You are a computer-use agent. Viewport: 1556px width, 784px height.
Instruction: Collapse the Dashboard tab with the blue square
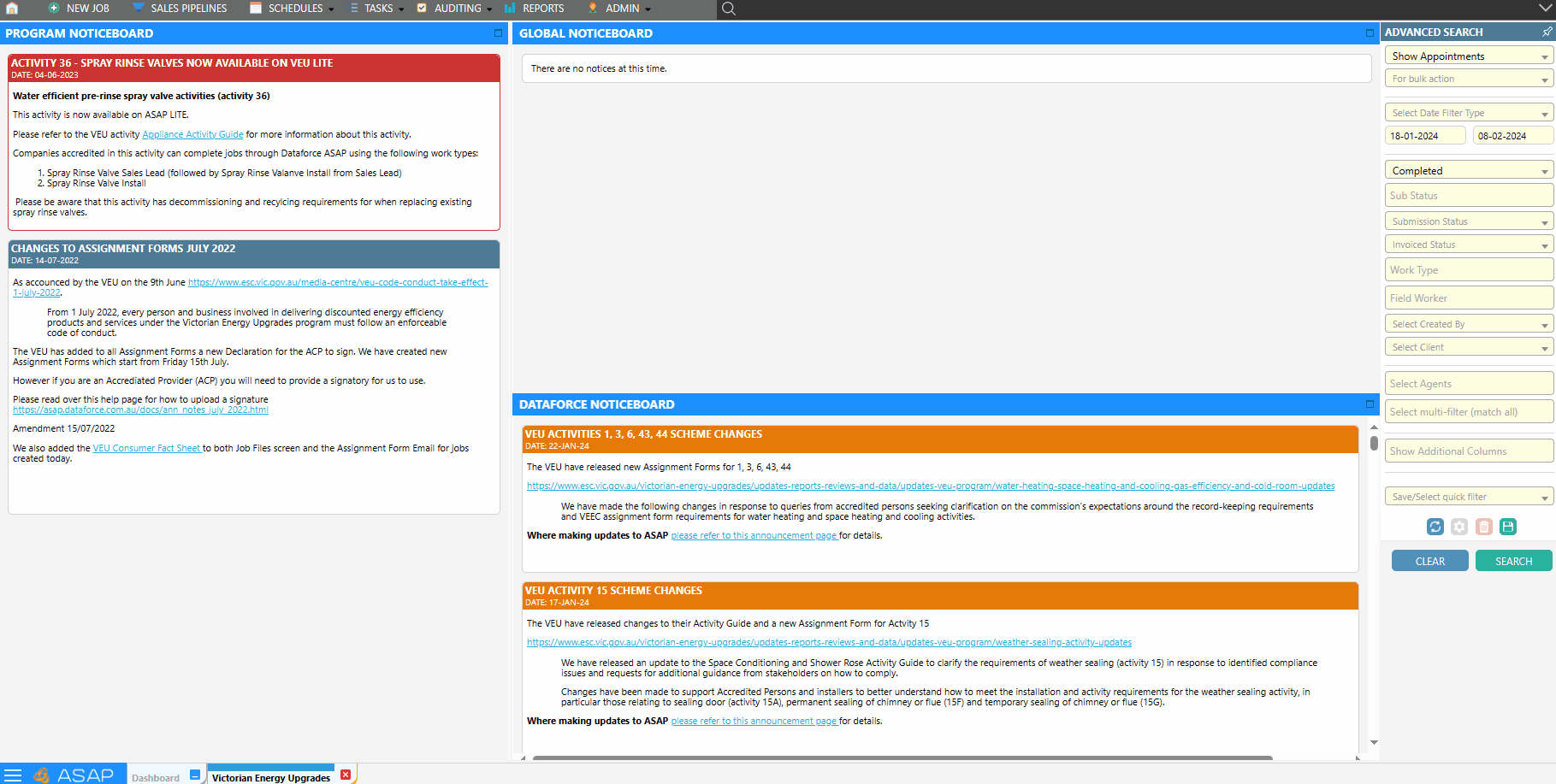pyautogui.click(x=195, y=774)
